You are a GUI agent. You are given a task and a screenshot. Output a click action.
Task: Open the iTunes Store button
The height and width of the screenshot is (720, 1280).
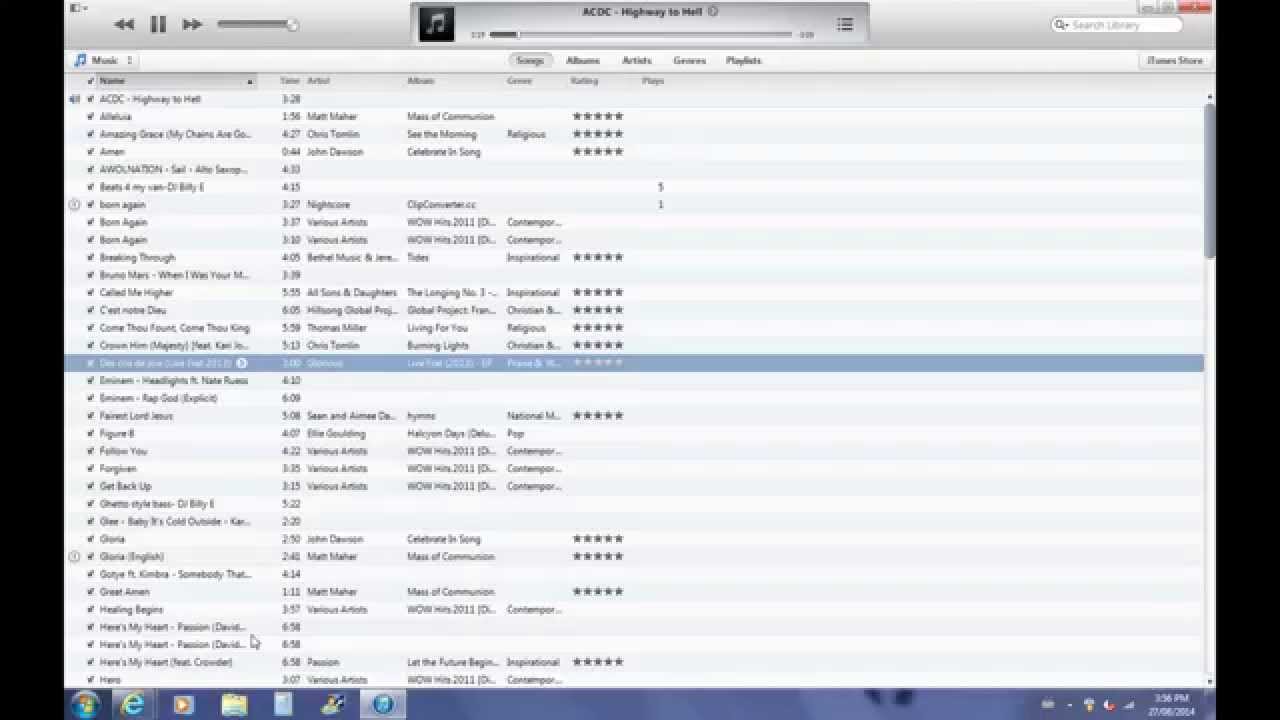pyautogui.click(x=1176, y=60)
